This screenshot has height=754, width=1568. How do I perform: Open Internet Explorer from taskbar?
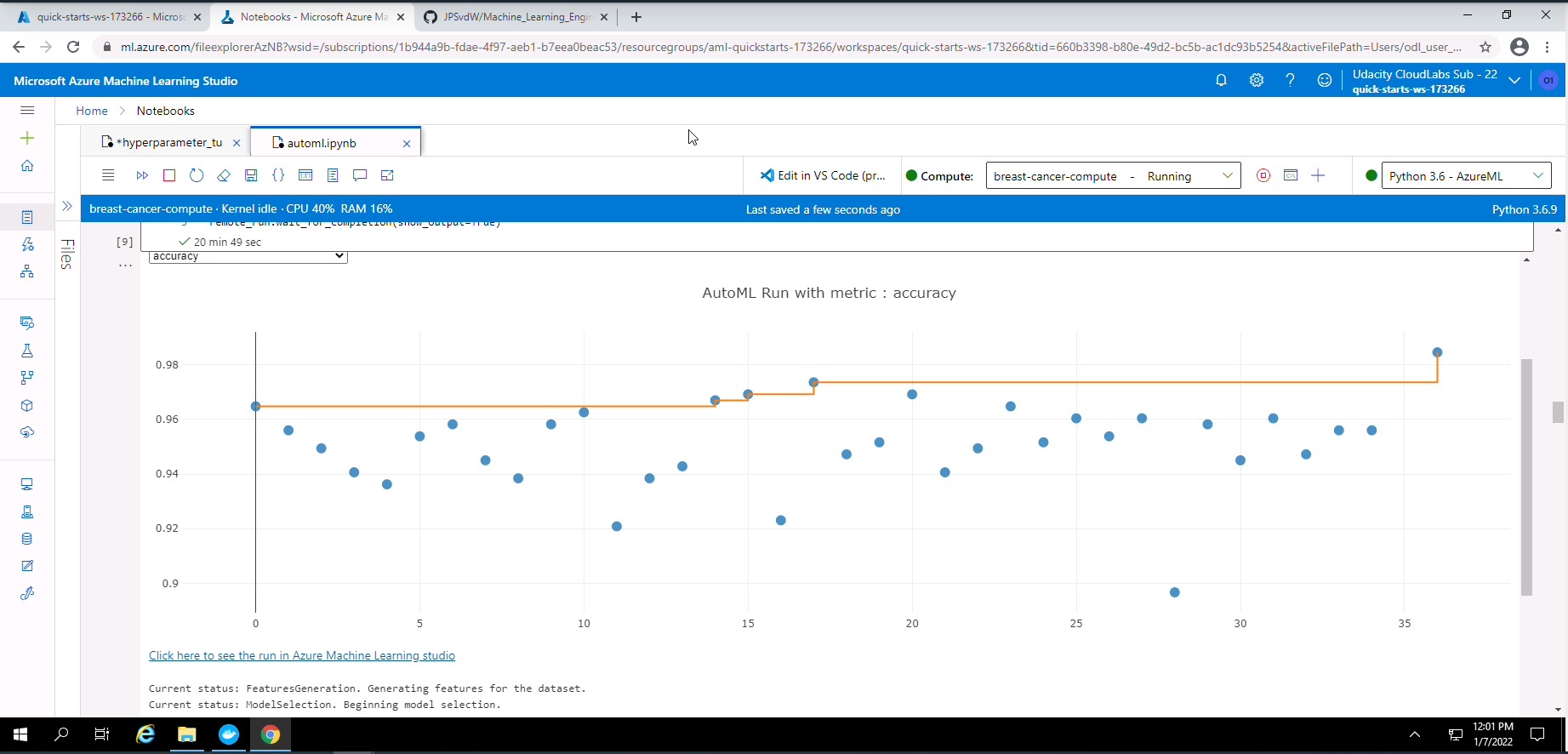(145, 734)
